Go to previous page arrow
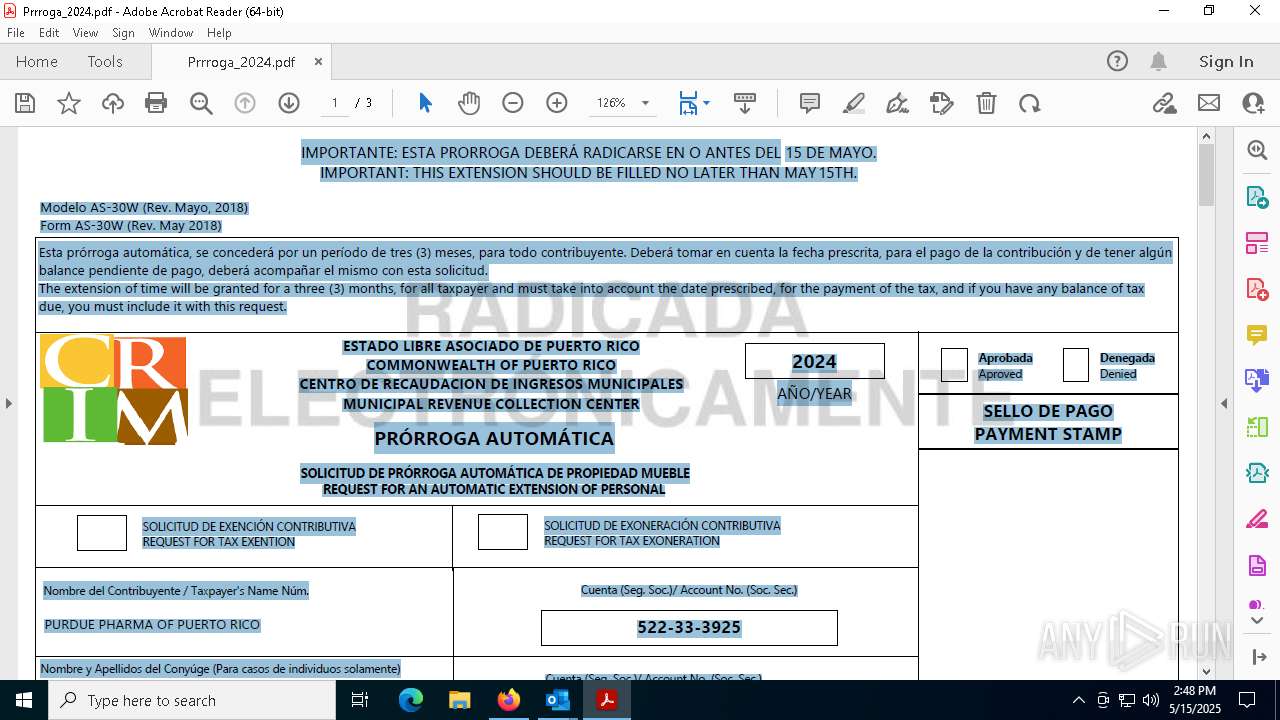1280x720 pixels. pos(245,103)
